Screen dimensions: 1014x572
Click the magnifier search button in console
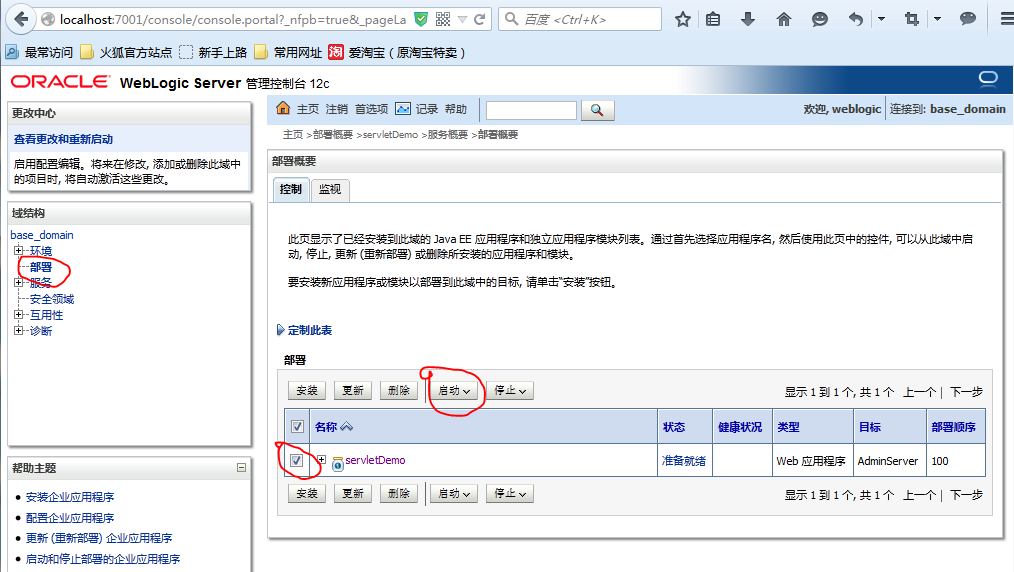(x=597, y=111)
